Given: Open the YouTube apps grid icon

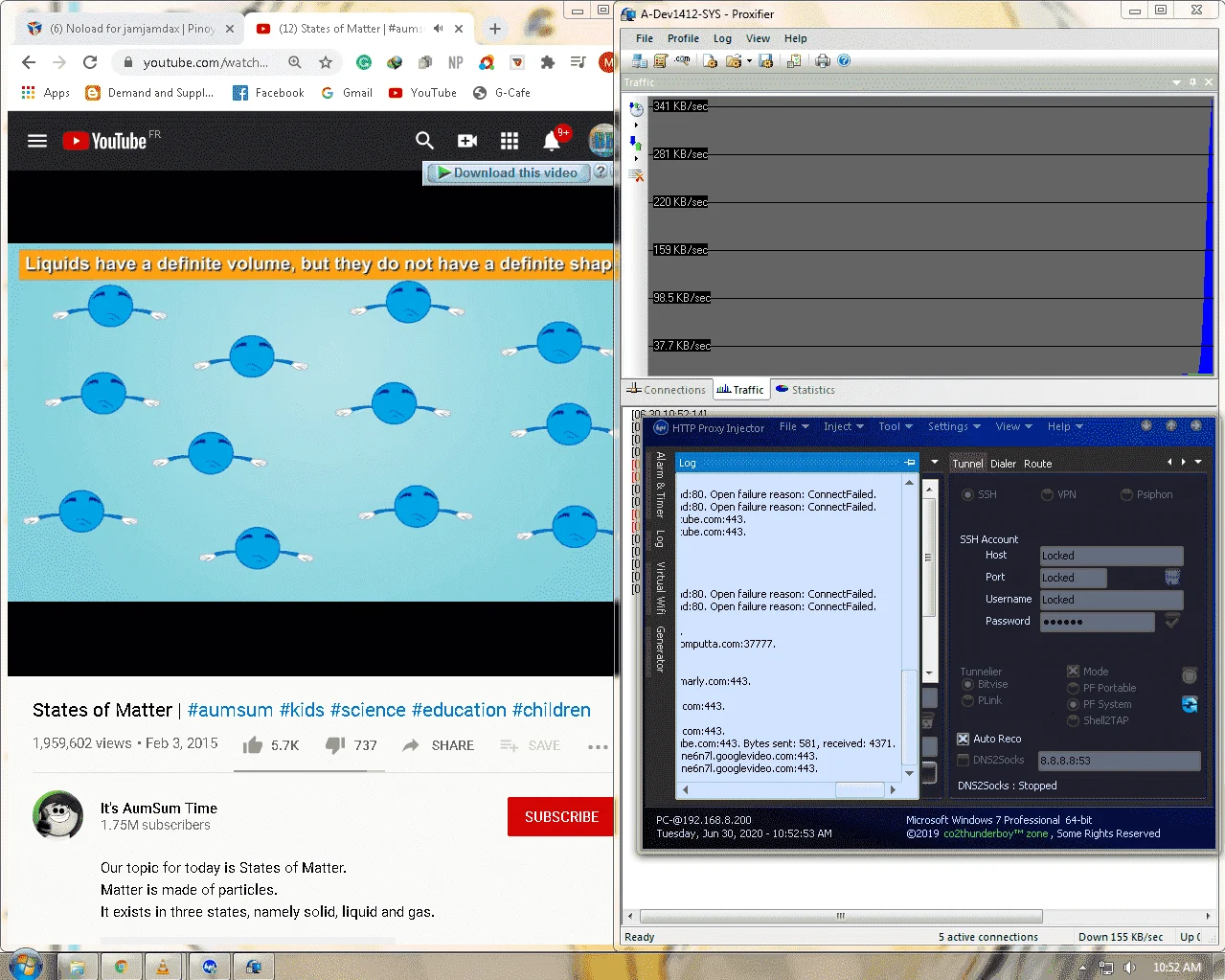Looking at the screenshot, I should click(510, 141).
